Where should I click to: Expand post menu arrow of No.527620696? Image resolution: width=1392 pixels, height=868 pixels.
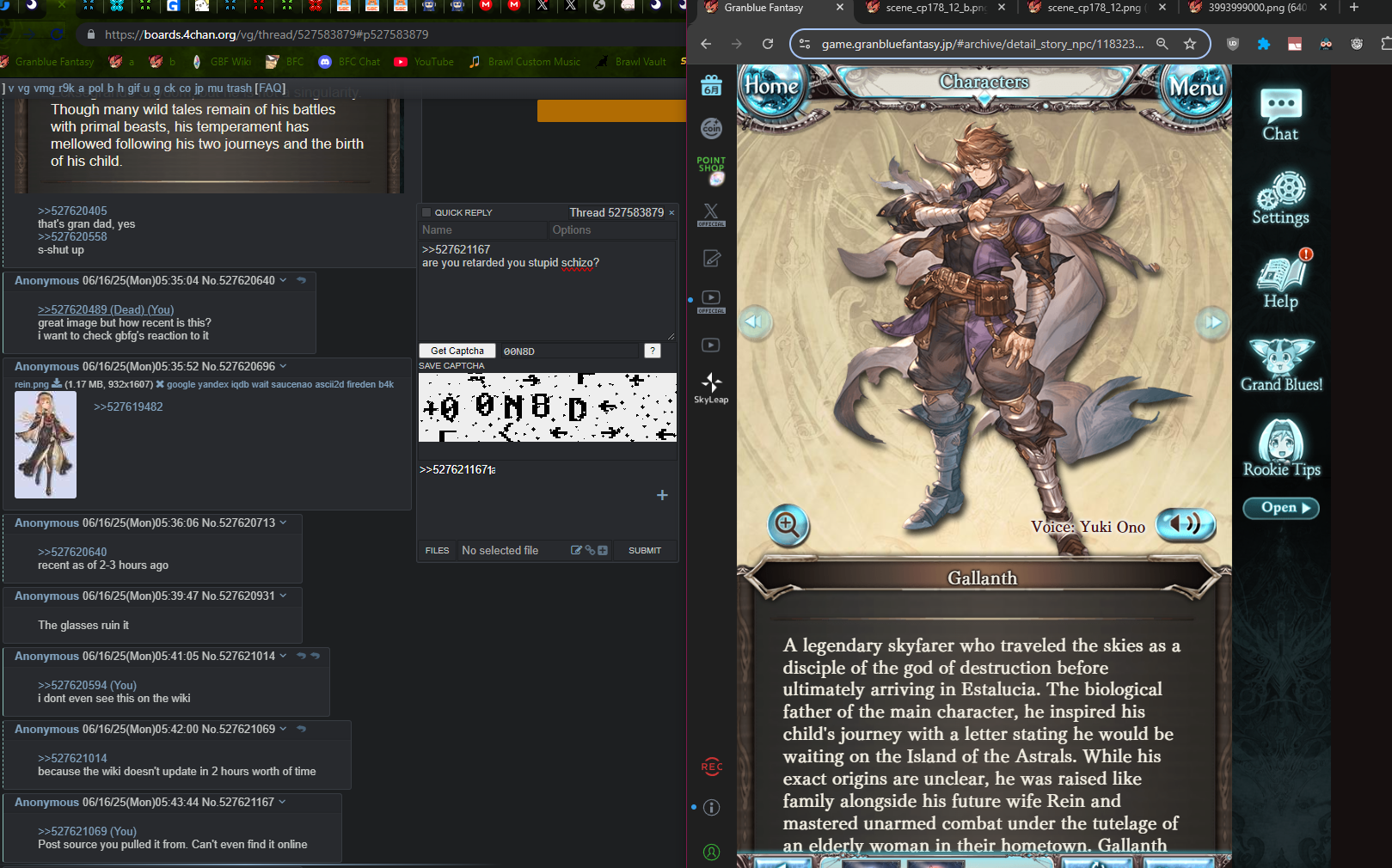(x=283, y=366)
